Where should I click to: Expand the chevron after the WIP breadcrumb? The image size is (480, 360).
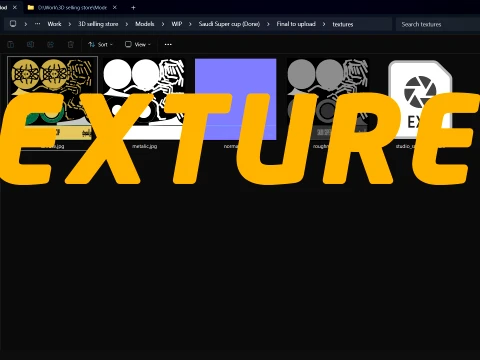(x=190, y=24)
